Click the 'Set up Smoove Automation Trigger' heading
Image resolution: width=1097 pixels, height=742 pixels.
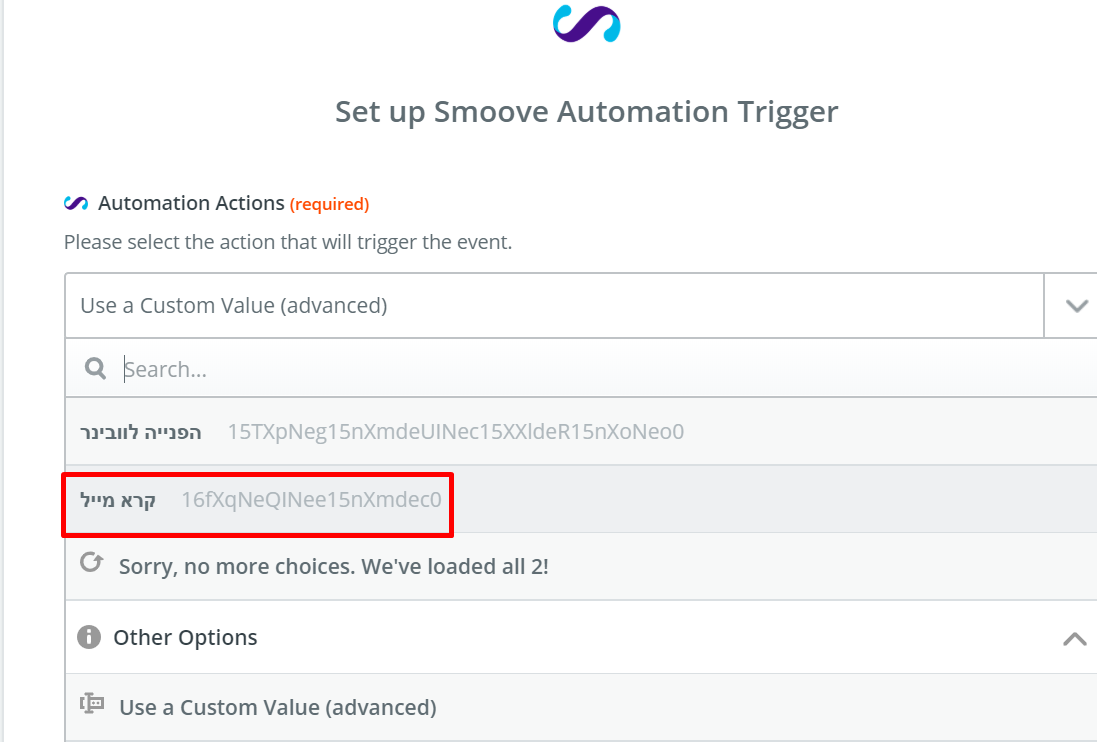586,112
